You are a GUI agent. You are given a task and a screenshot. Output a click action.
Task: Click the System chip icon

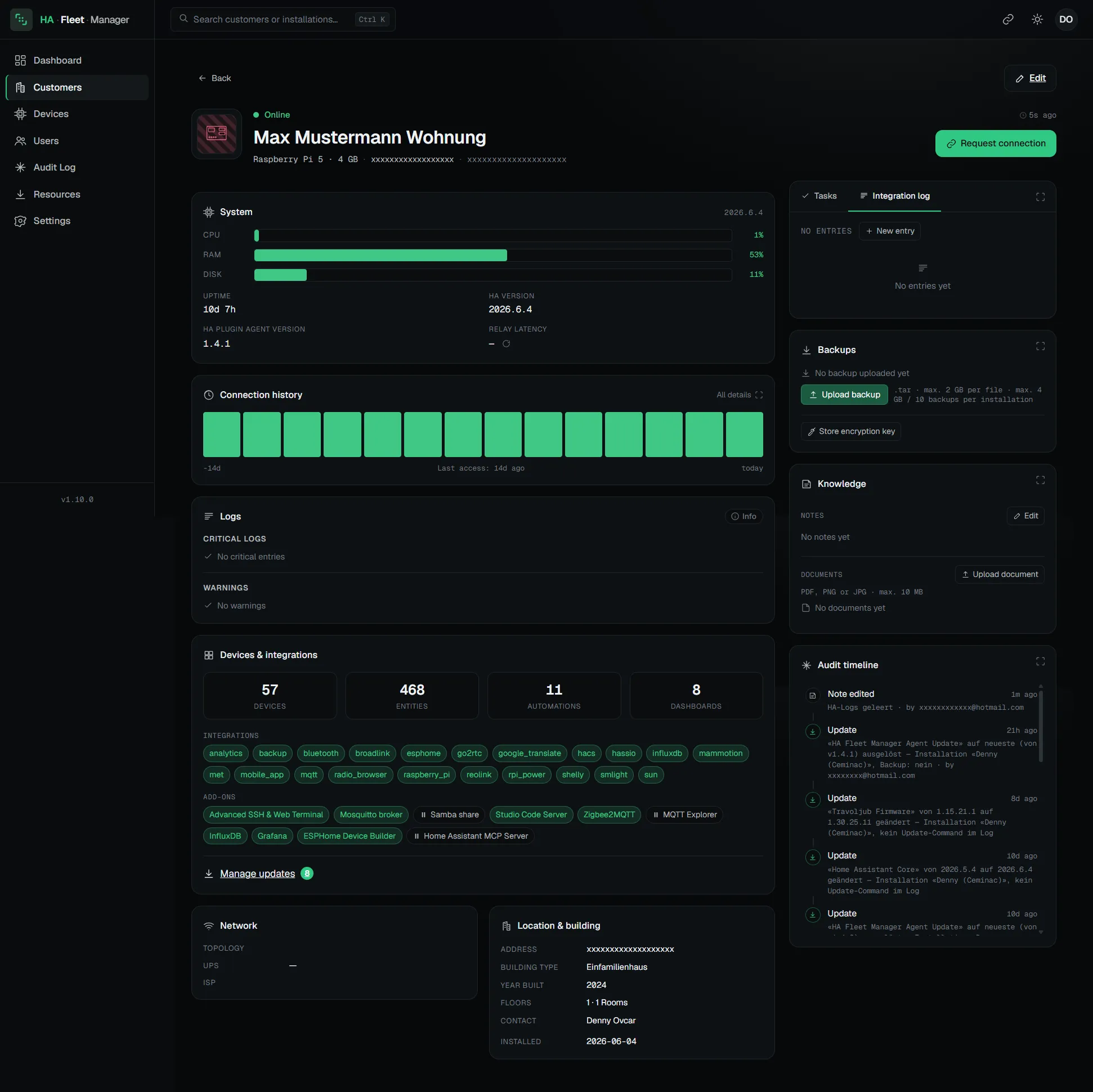(209, 212)
